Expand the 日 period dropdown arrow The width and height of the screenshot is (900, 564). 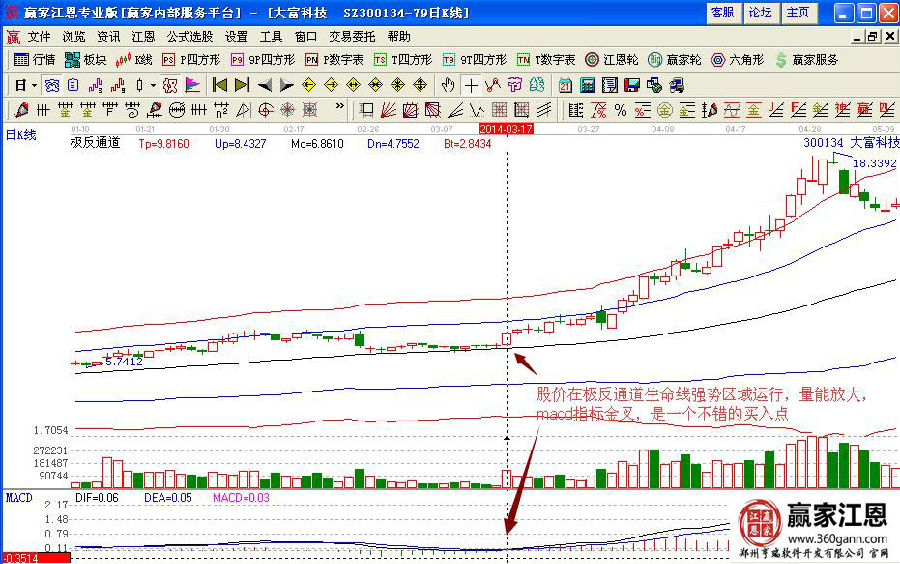33,85
